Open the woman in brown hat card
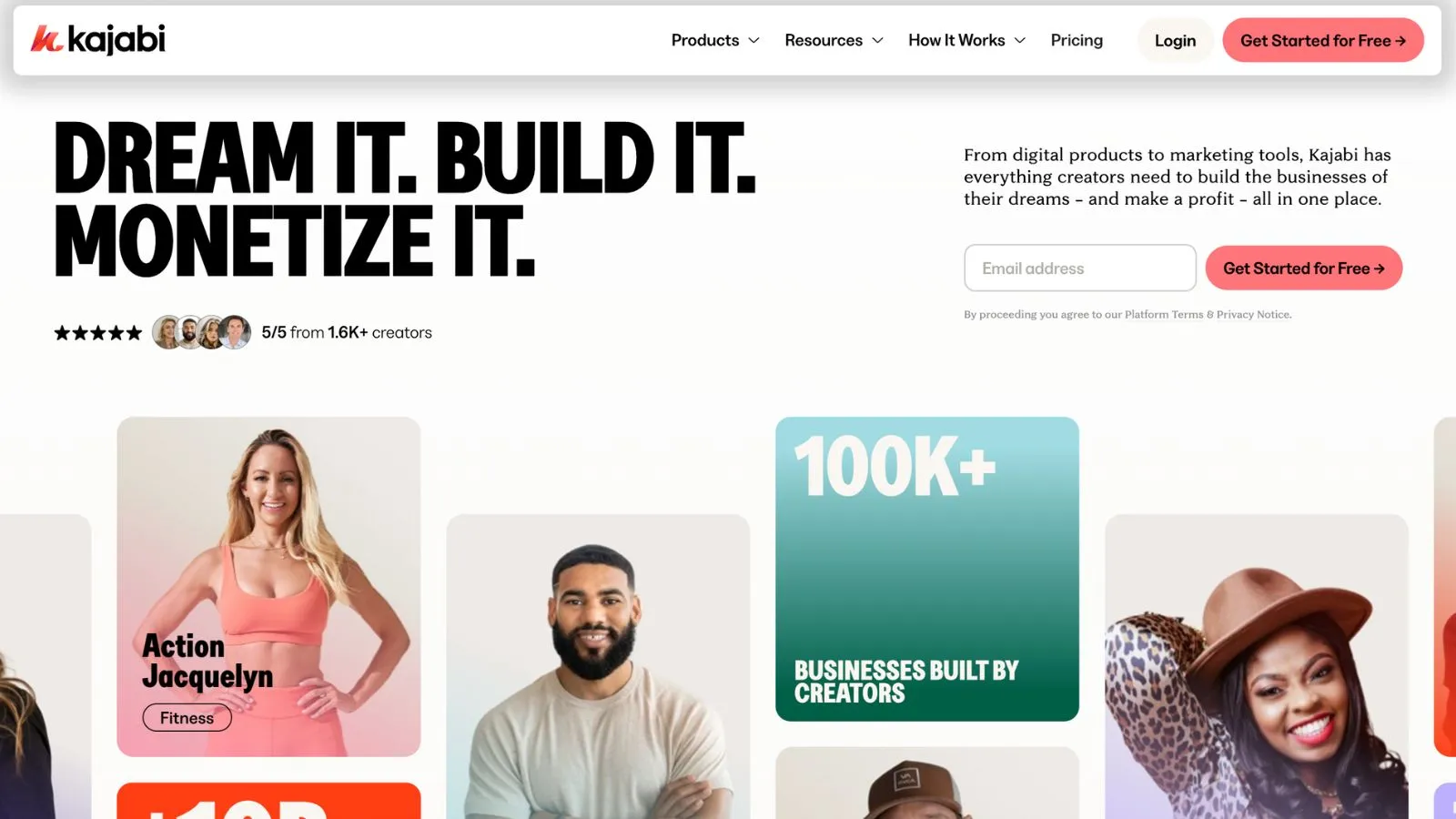Image resolution: width=1456 pixels, height=819 pixels. 1257,666
